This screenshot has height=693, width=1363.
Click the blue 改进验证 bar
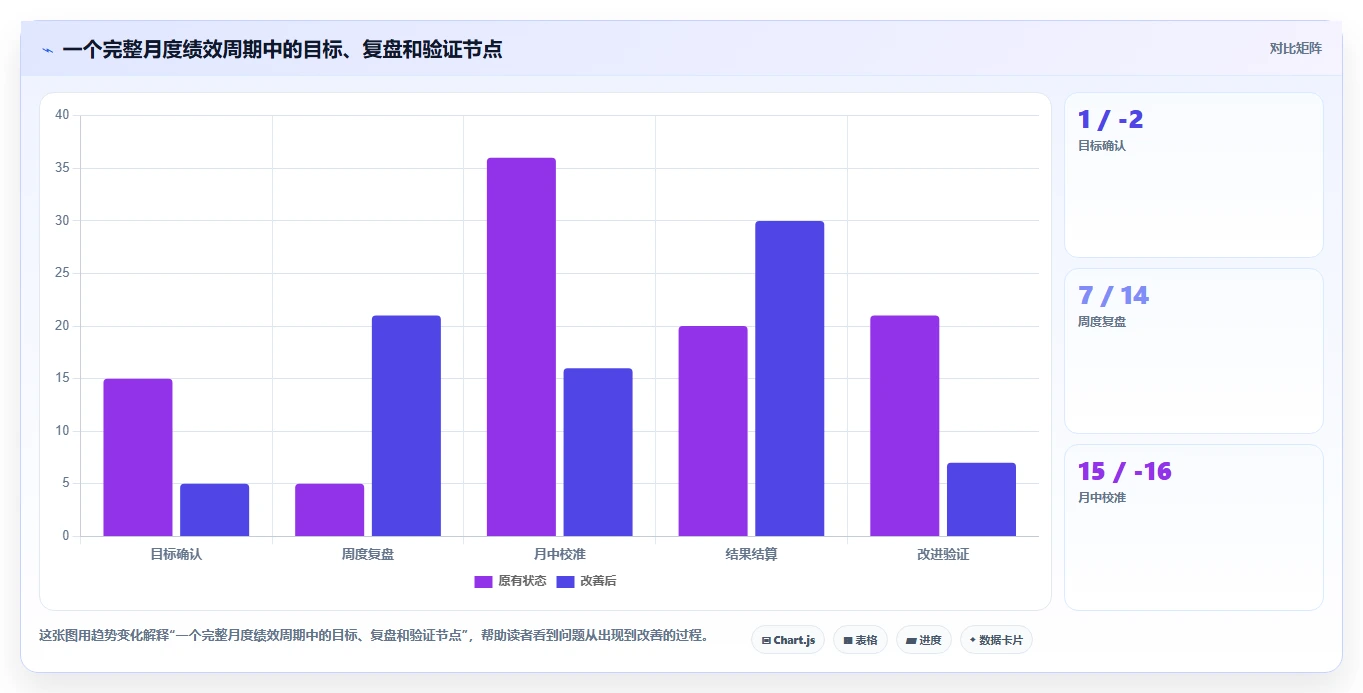click(x=981, y=499)
